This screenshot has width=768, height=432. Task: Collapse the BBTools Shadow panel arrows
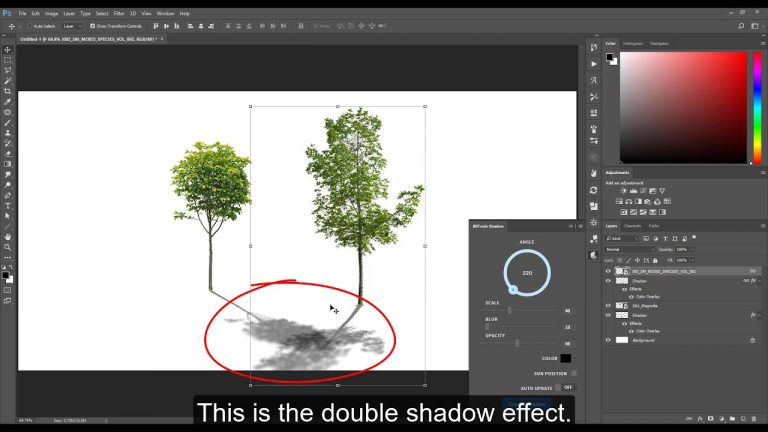[x=570, y=226]
